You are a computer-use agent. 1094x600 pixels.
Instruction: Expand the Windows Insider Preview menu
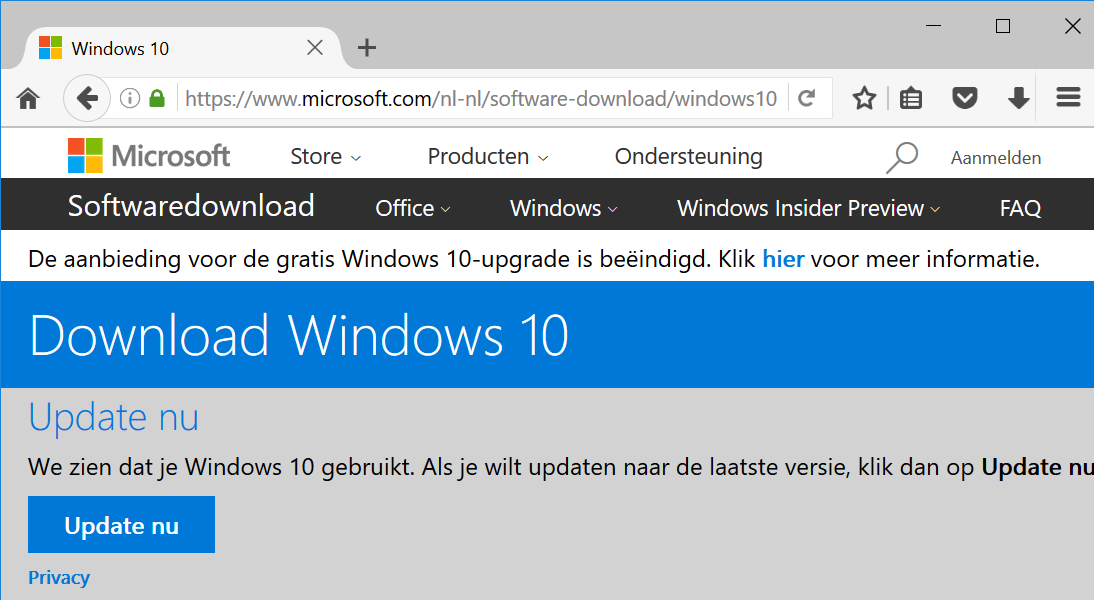tap(807, 208)
